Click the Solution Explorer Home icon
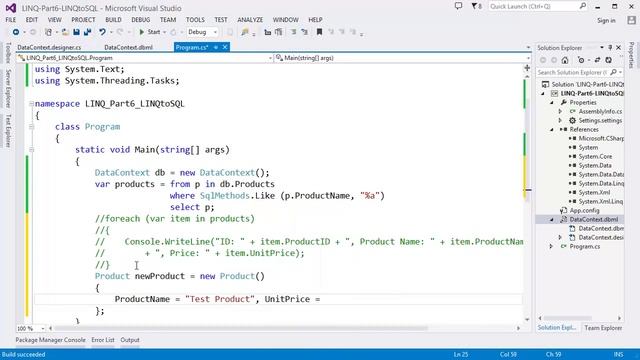 [x=565, y=60]
